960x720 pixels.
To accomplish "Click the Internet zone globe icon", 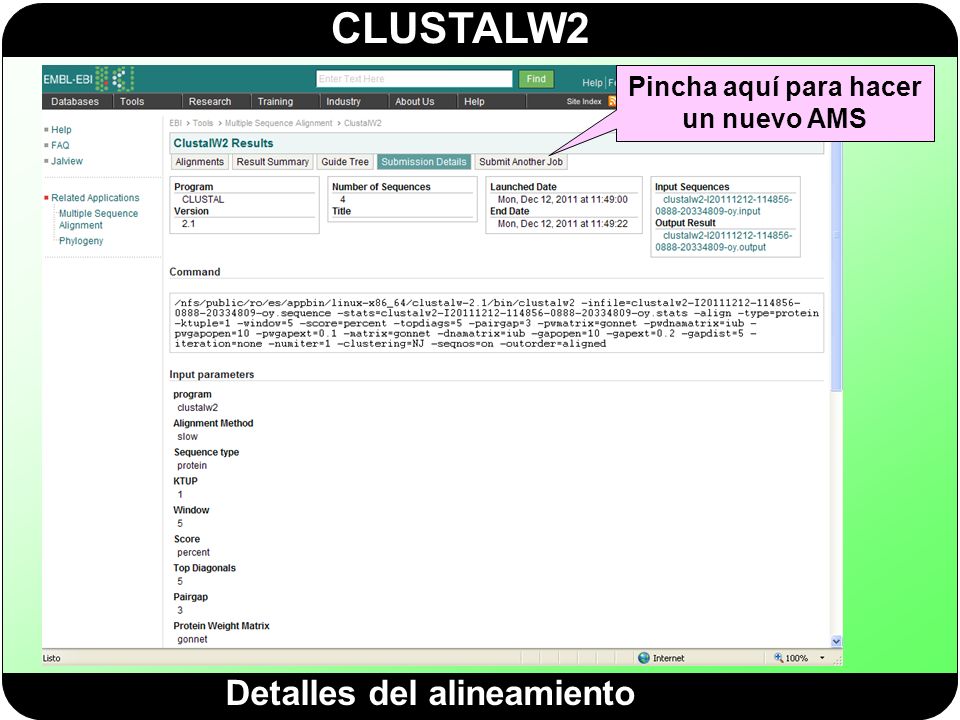I will pos(643,658).
